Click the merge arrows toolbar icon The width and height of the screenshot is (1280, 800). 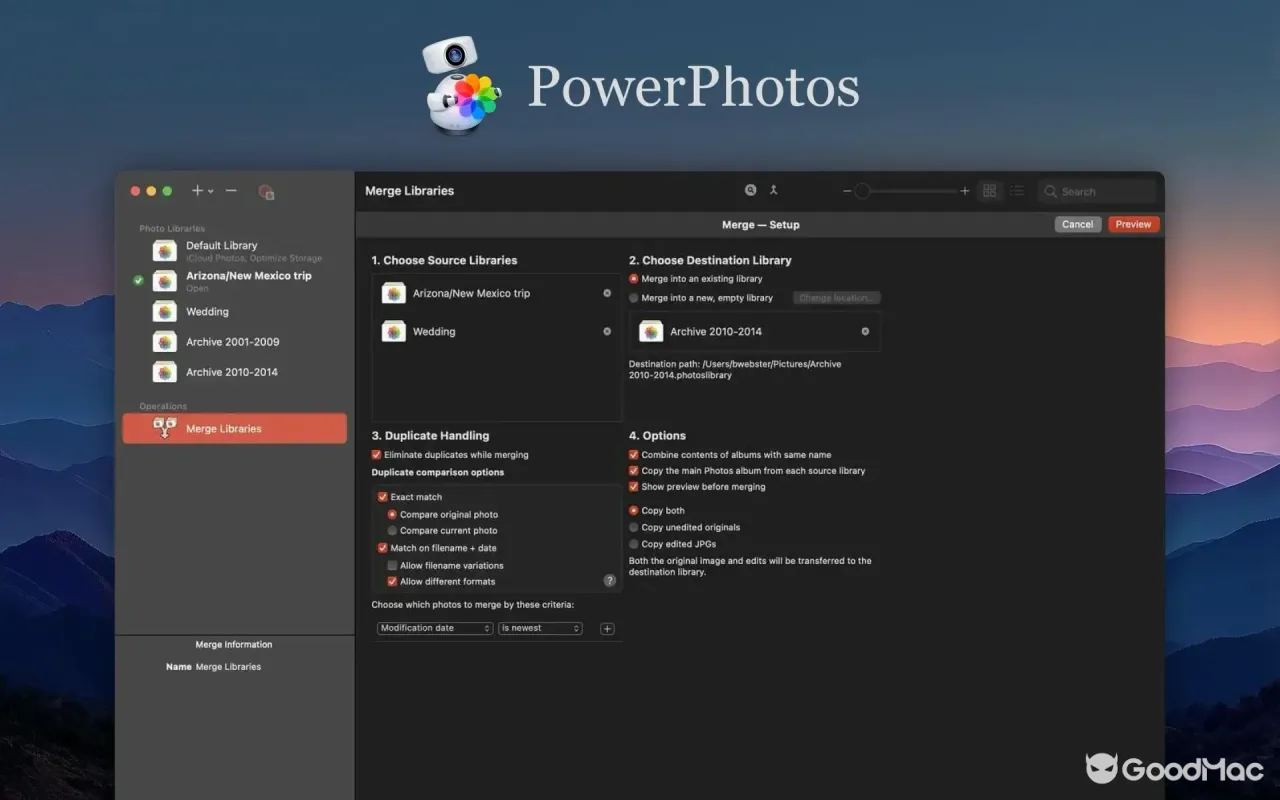click(773, 190)
